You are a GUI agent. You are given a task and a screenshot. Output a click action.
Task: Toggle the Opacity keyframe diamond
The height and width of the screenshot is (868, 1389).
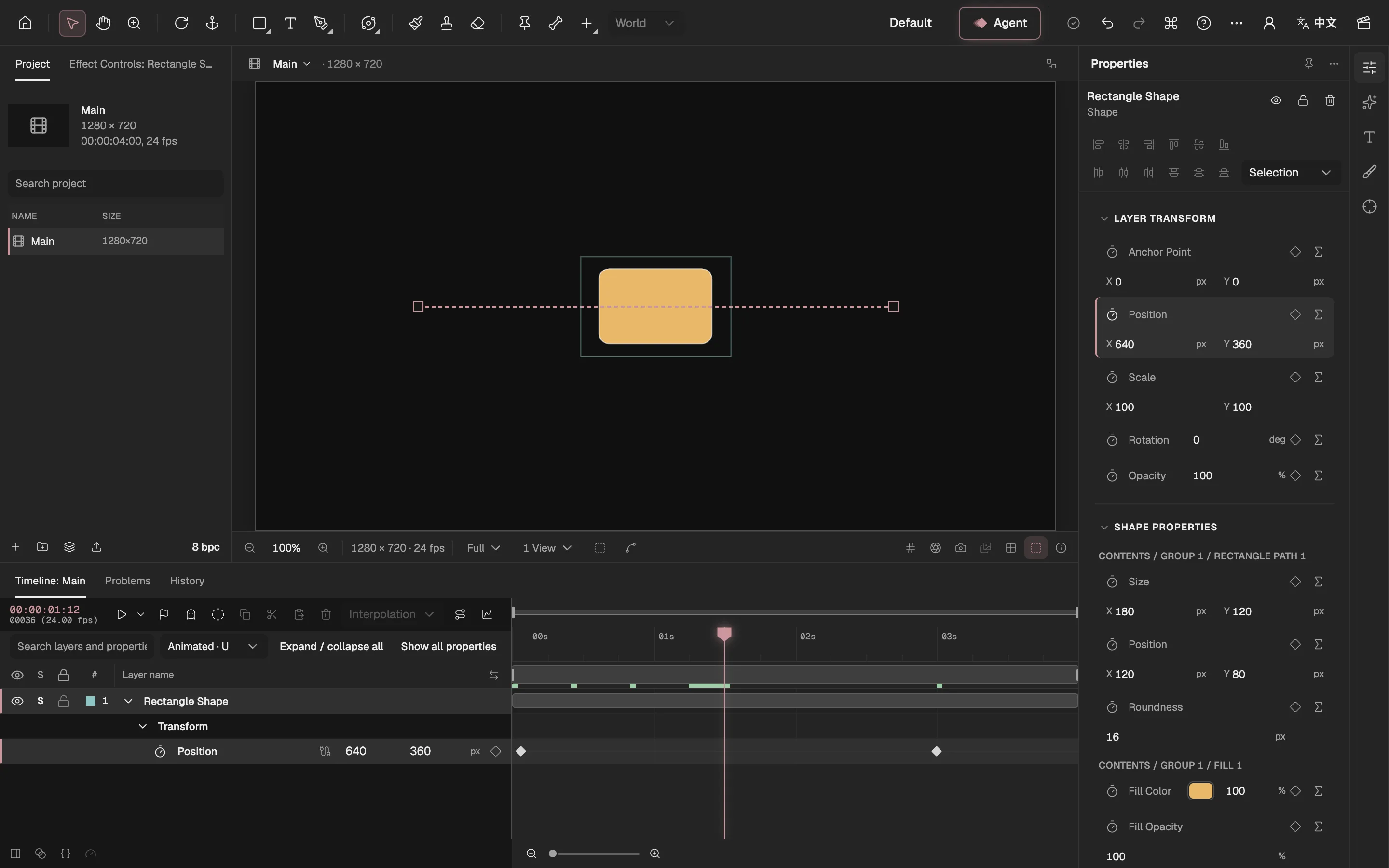coord(1295,475)
